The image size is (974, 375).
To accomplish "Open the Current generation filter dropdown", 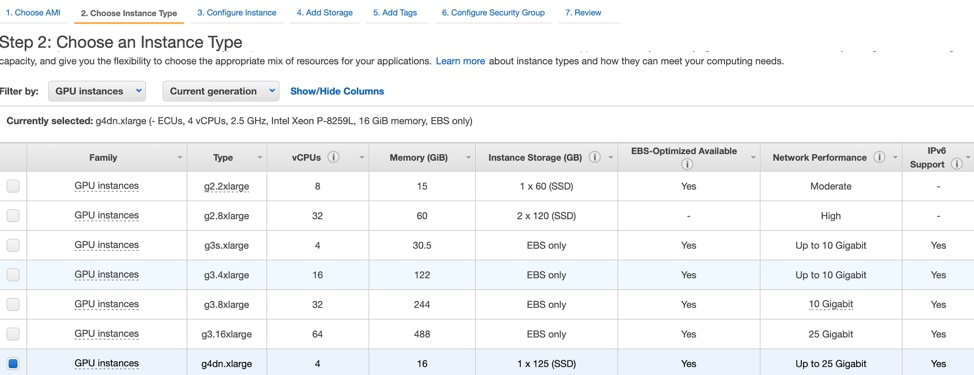I will click(x=221, y=91).
